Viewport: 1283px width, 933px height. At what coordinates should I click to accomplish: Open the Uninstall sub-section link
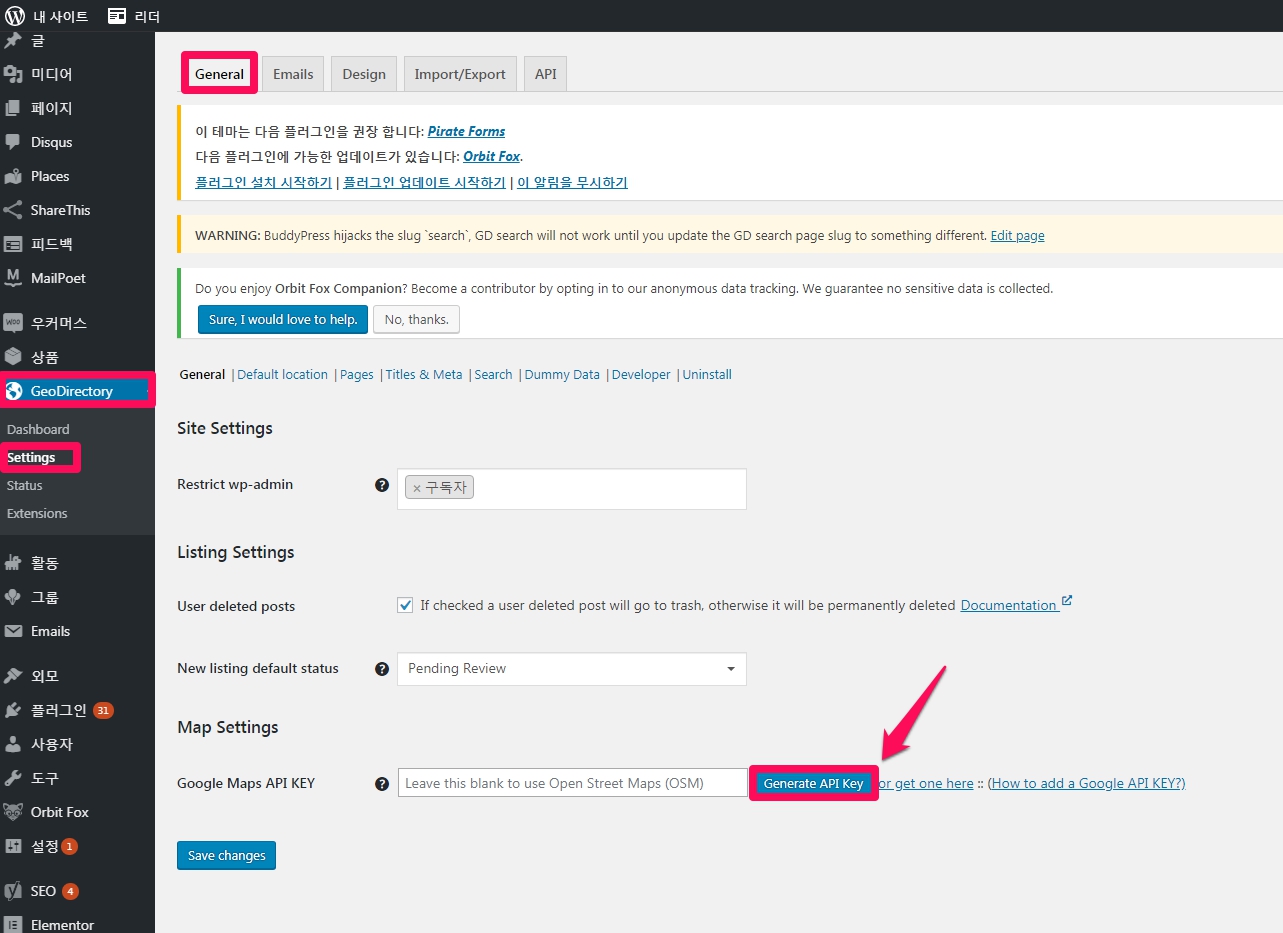click(707, 374)
